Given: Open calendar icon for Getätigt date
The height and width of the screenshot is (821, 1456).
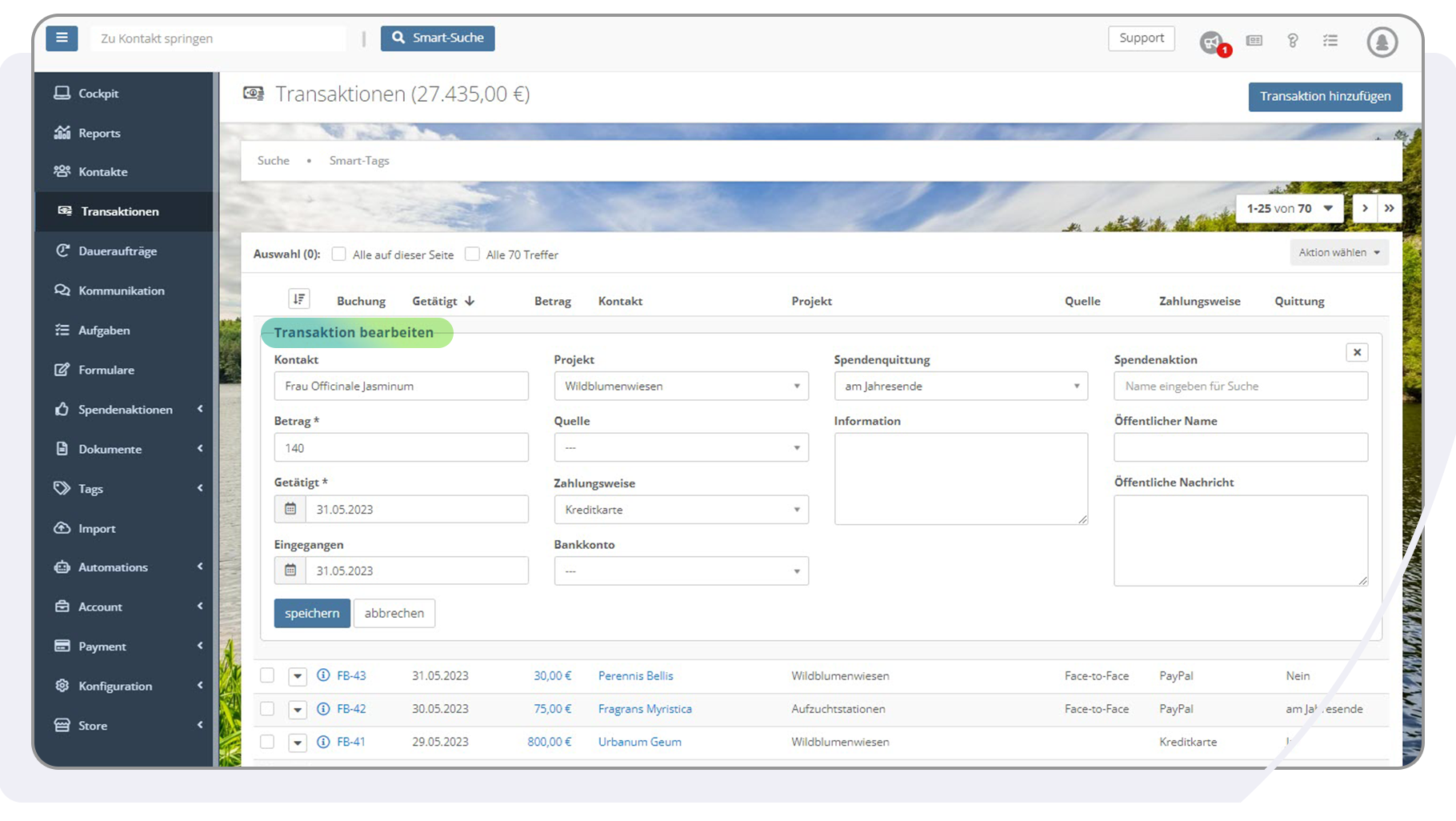Looking at the screenshot, I should [x=290, y=509].
